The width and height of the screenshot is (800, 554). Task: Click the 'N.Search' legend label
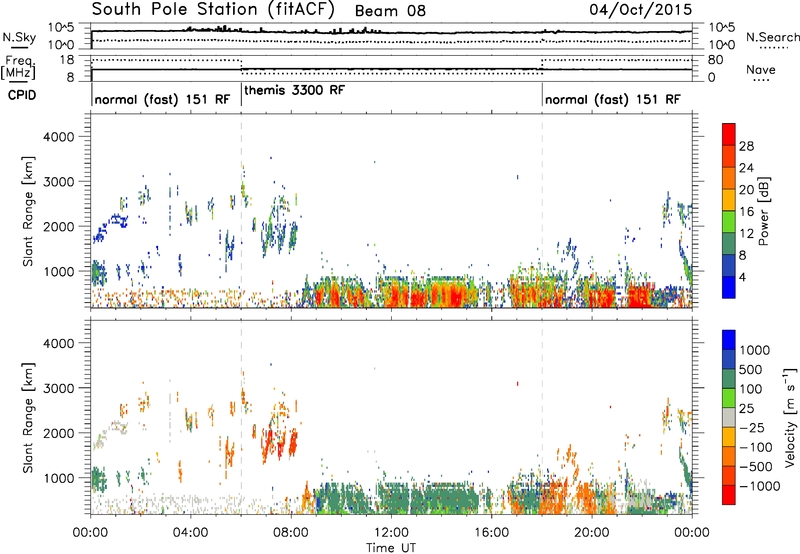coord(772,37)
